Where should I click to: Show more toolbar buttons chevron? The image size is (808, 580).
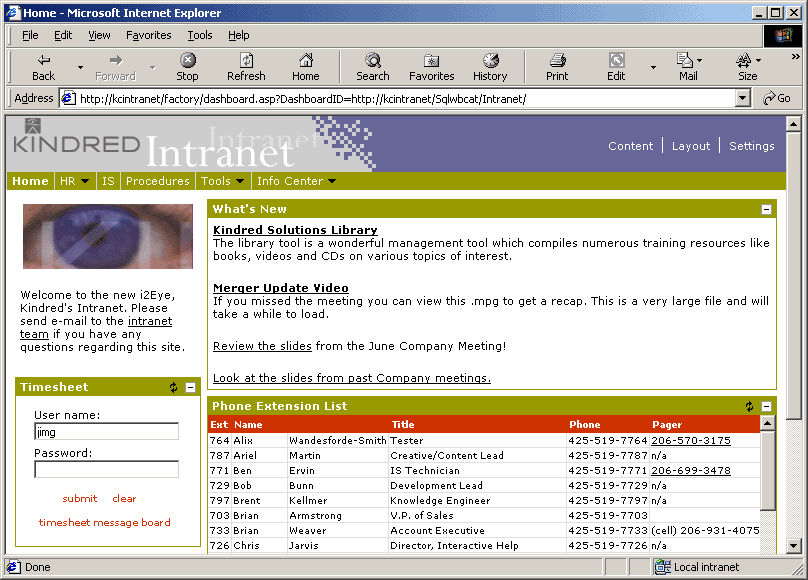click(x=795, y=57)
